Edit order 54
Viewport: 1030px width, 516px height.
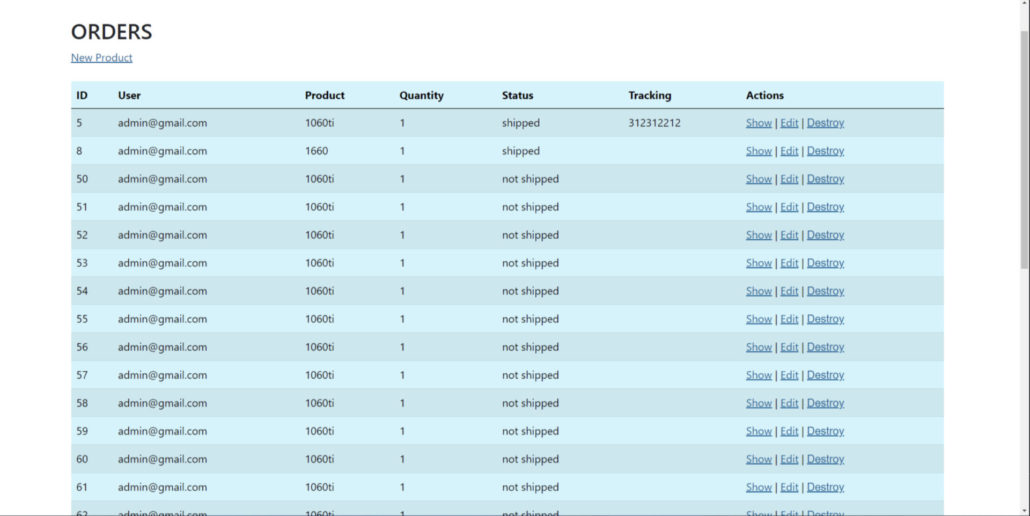[x=789, y=291]
